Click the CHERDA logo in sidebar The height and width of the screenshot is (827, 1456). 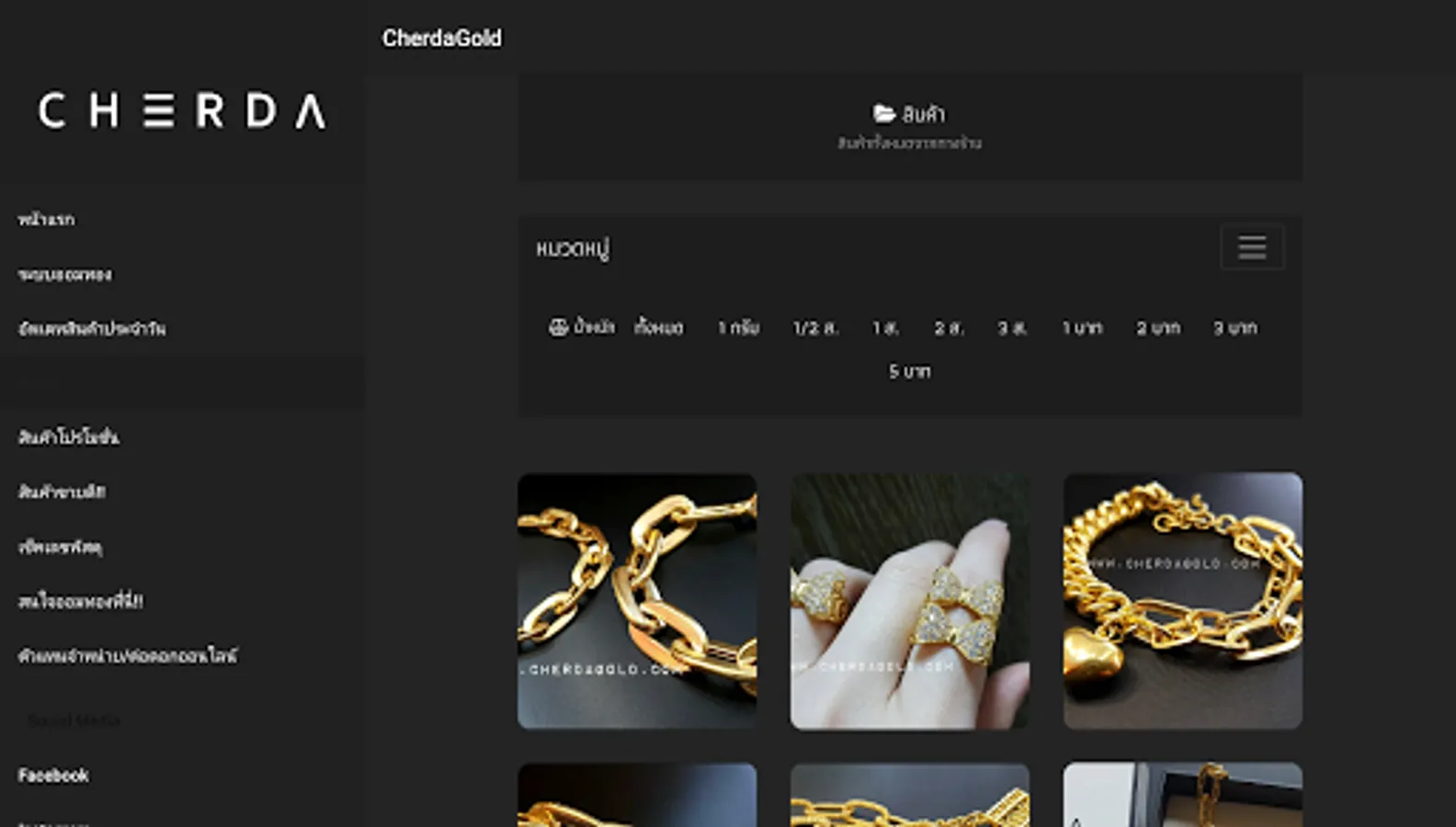click(181, 111)
